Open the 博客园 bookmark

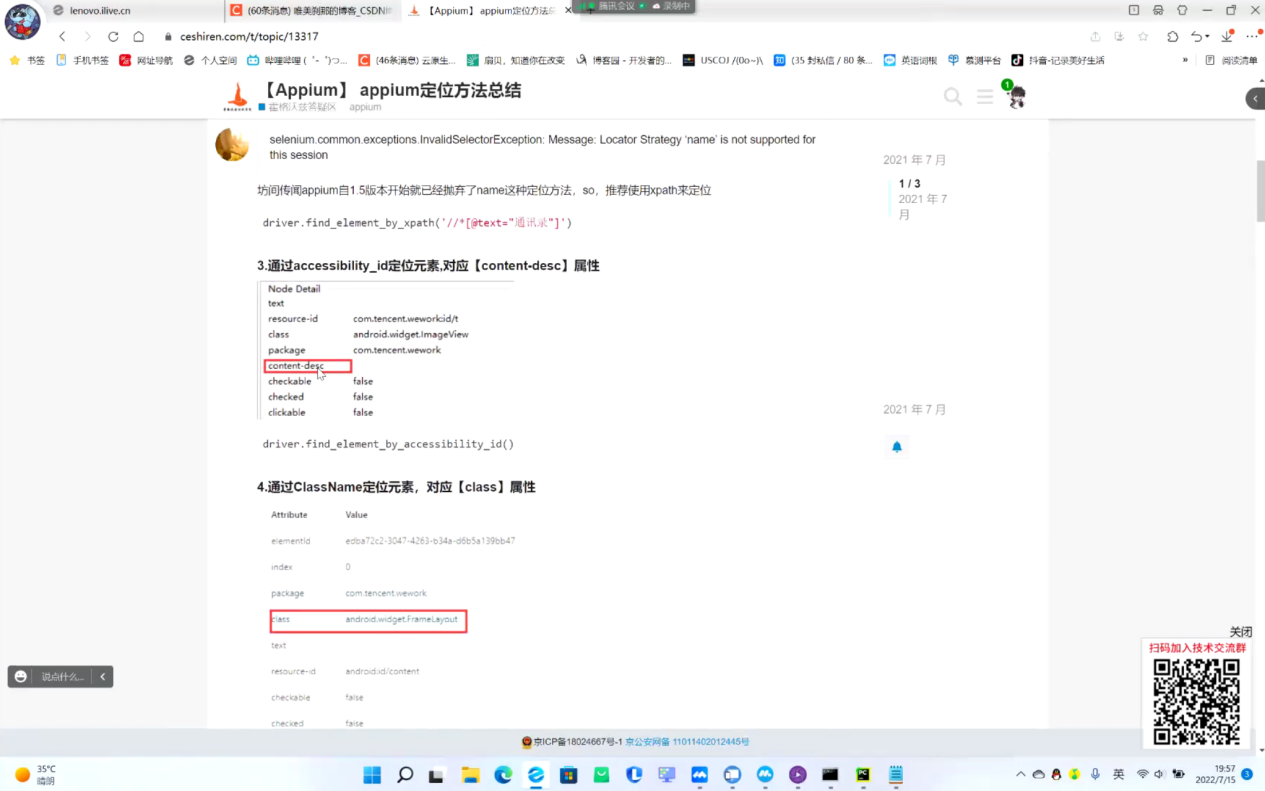624,60
